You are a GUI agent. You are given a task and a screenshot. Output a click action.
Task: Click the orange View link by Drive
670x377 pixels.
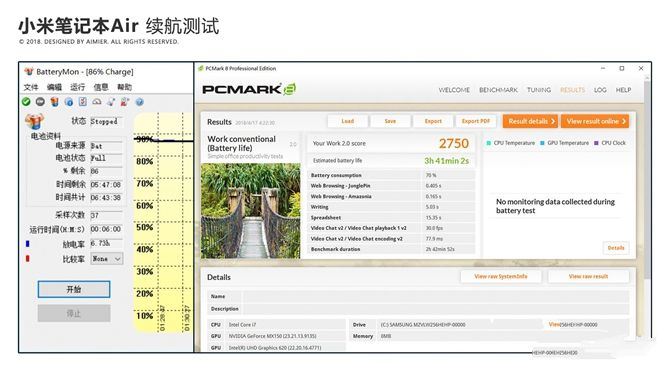(554, 324)
